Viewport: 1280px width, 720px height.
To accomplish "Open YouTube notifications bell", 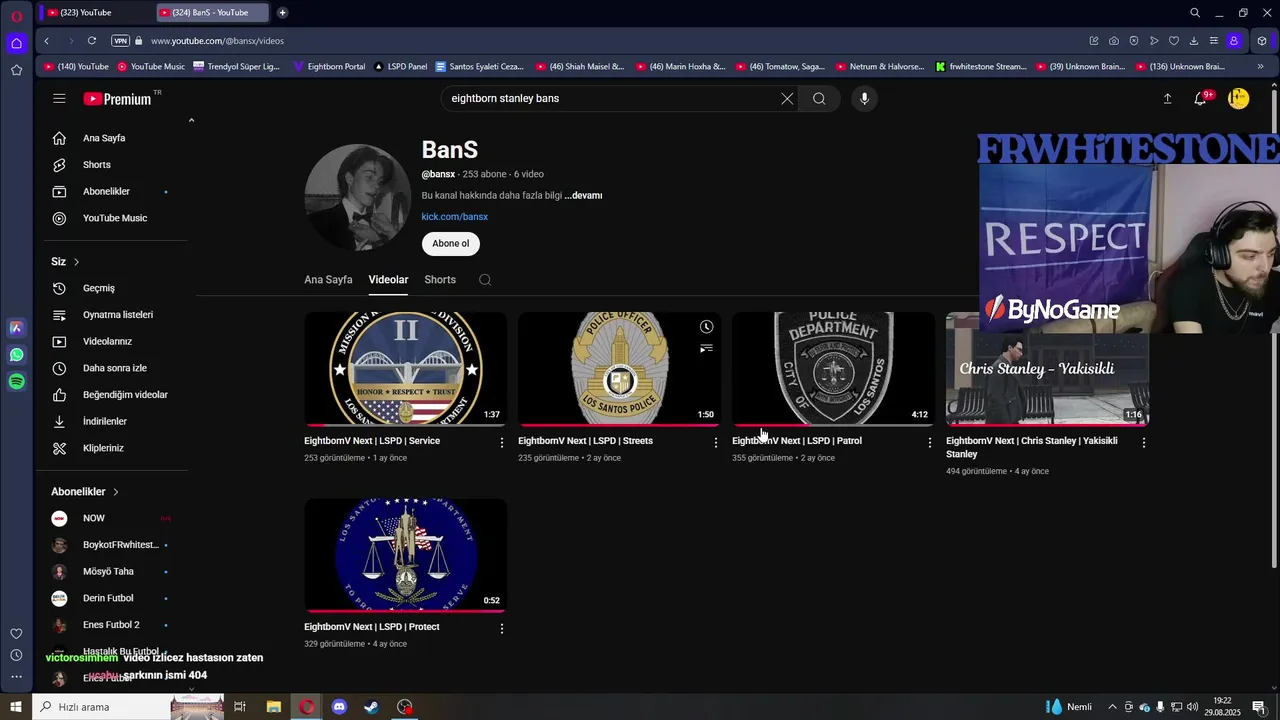I will coord(1201,98).
